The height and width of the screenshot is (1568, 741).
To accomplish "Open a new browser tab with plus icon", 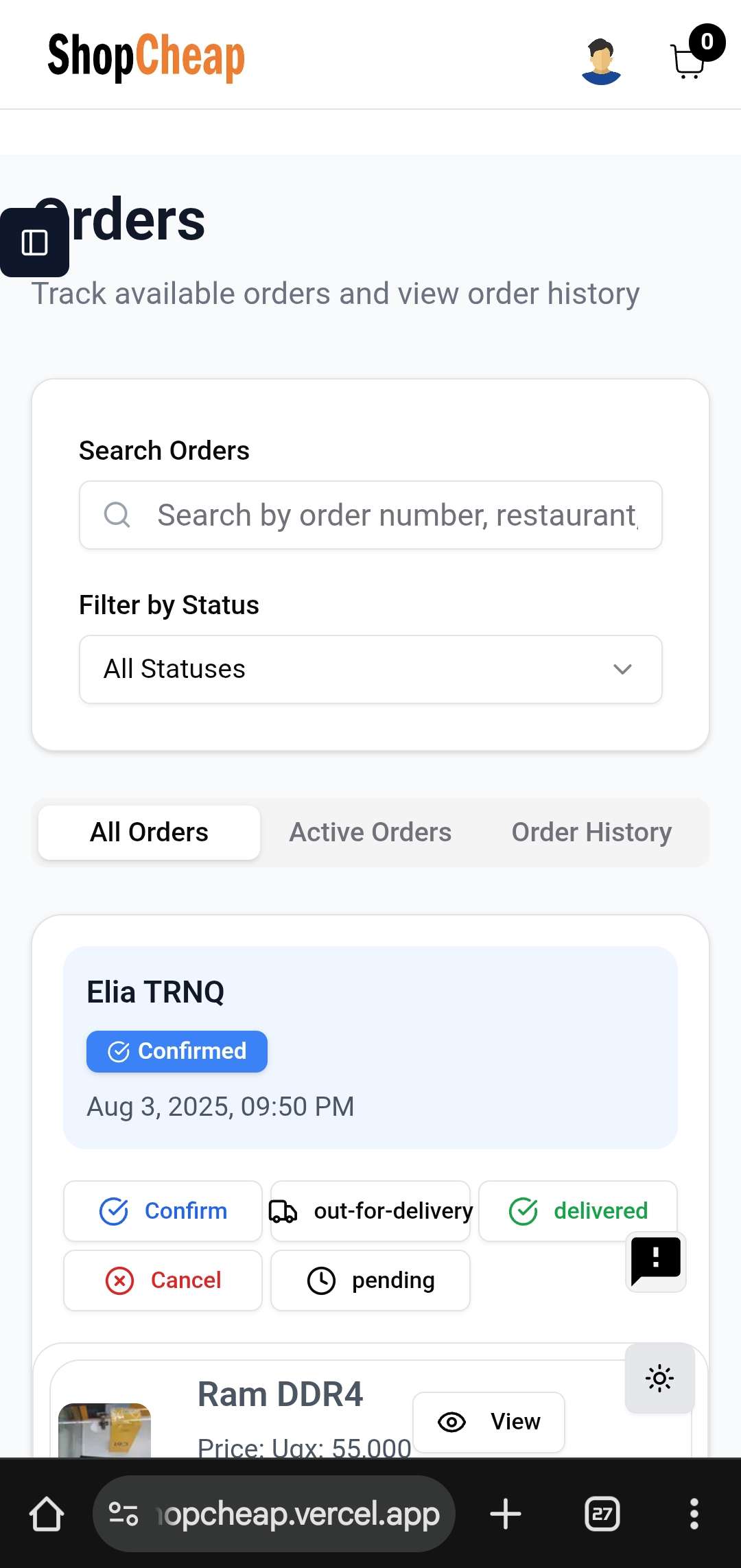I will click(506, 1514).
